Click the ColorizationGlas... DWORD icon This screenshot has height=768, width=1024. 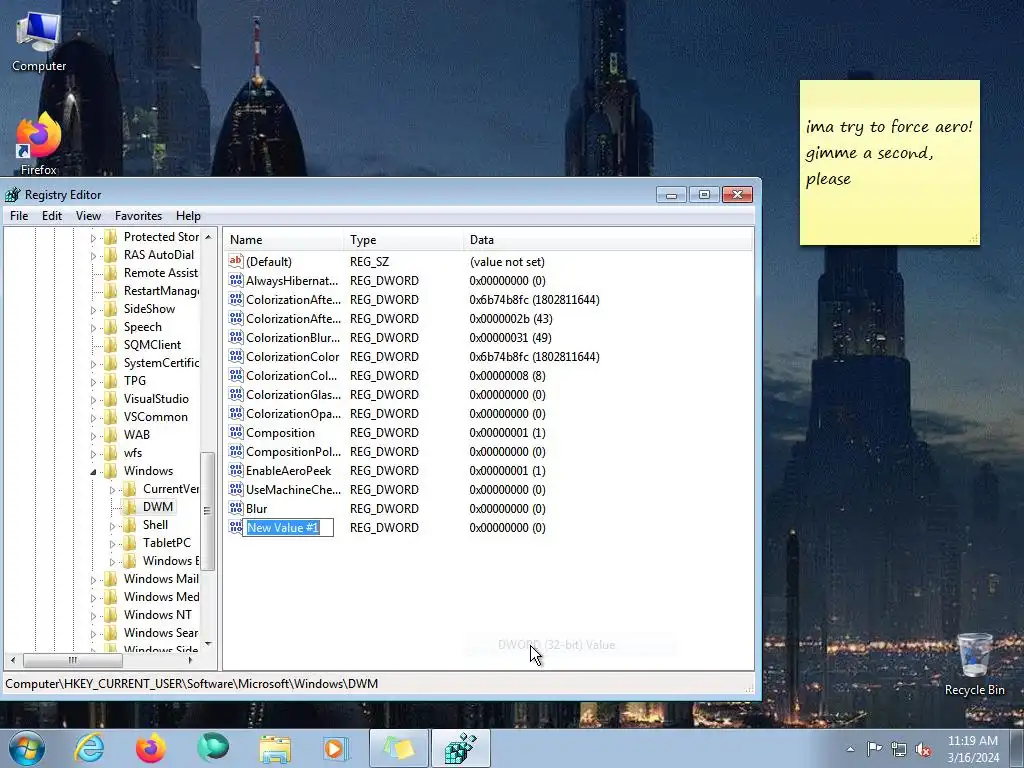[x=236, y=394]
